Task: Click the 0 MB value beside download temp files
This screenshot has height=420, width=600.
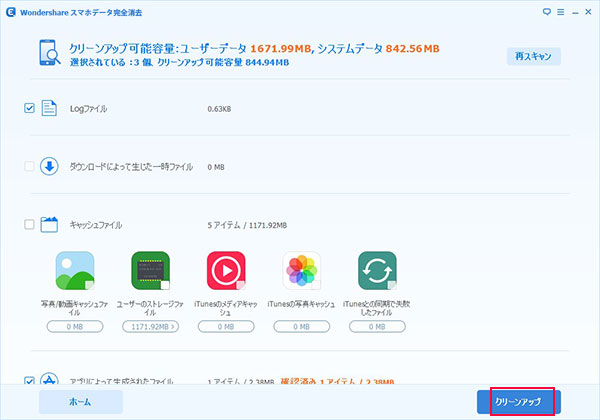Action: point(216,167)
